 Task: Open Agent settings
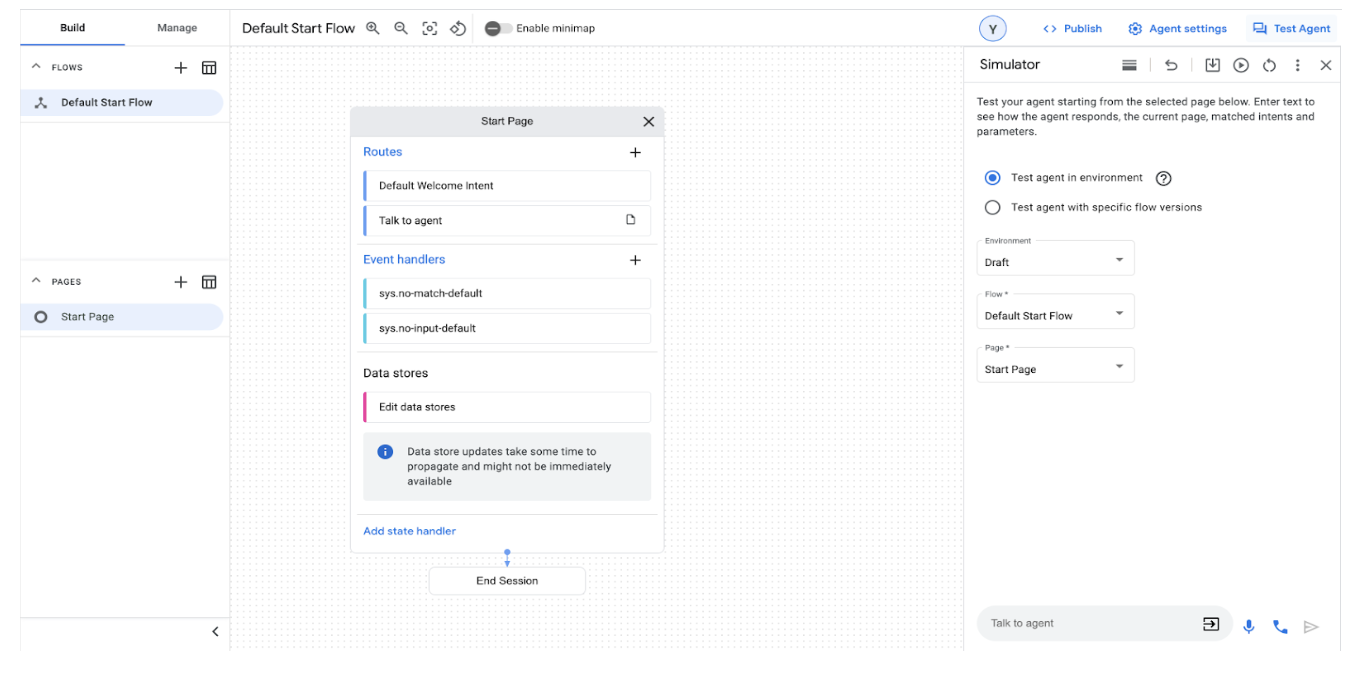point(1178,29)
